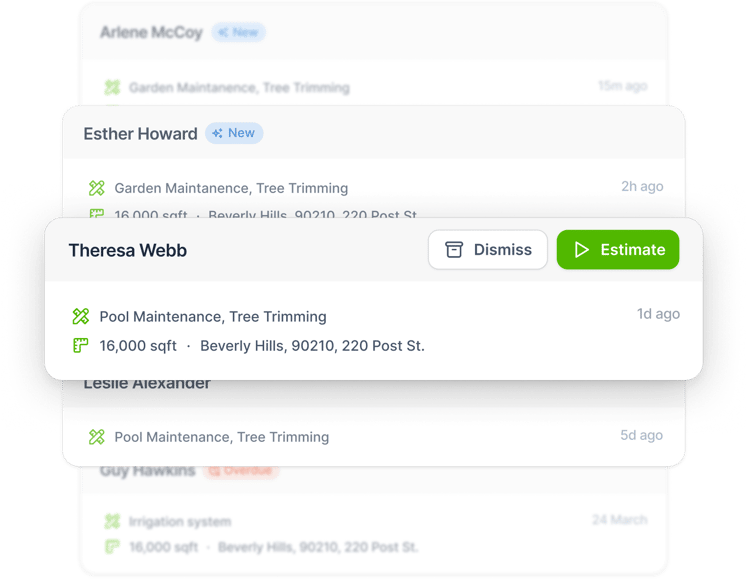Viewport: 747px width, 579px height.
Task: Click tools icon on Leslie Alexander card
Action: click(x=97, y=437)
